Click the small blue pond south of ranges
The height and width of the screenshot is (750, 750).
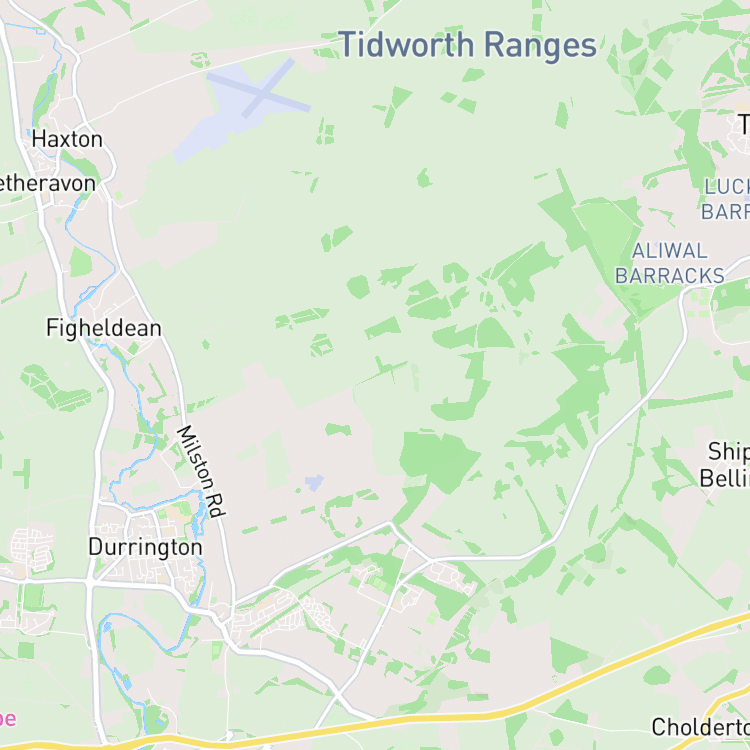[314, 482]
